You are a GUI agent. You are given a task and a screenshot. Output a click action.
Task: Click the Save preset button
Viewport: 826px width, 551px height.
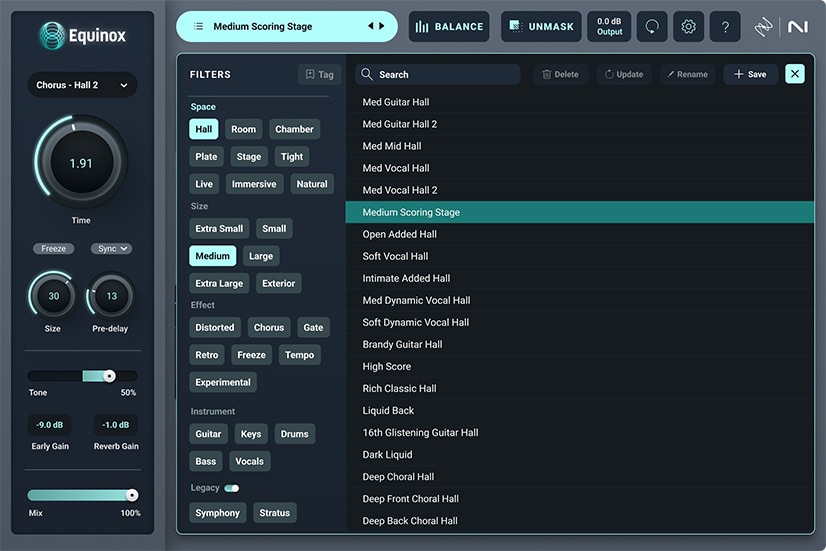pyautogui.click(x=750, y=74)
